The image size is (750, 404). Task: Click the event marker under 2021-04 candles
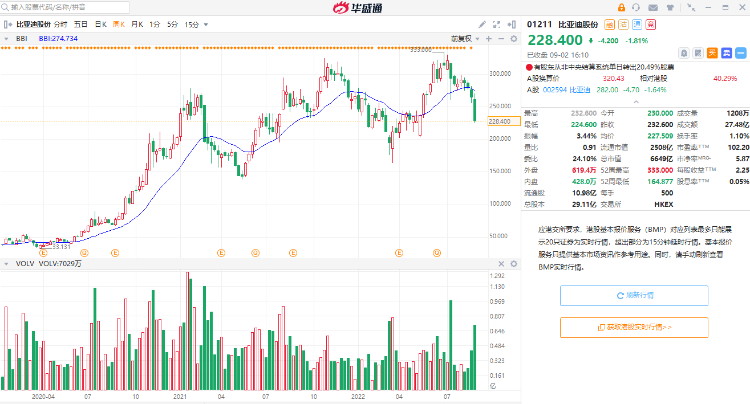pyautogui.click(x=221, y=253)
